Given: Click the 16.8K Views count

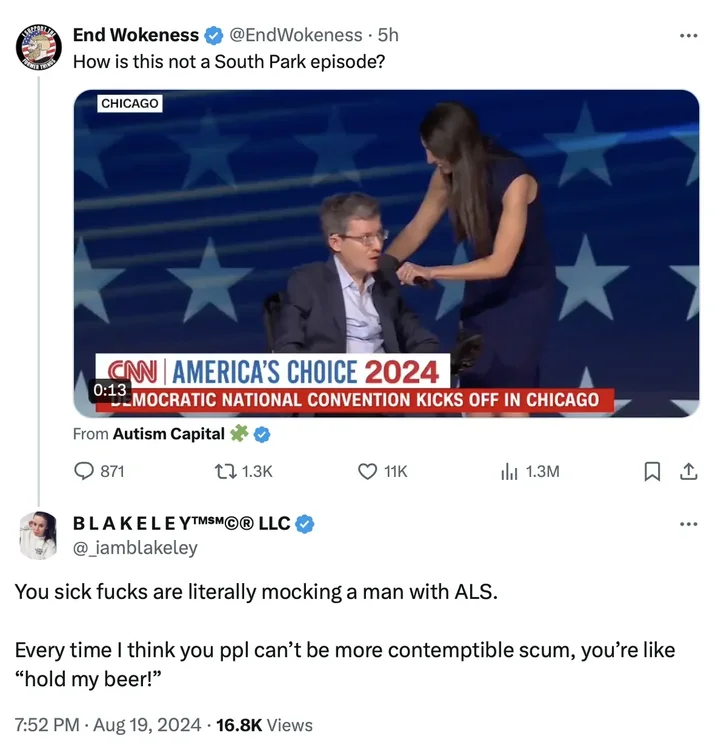Looking at the screenshot, I should [x=264, y=725].
